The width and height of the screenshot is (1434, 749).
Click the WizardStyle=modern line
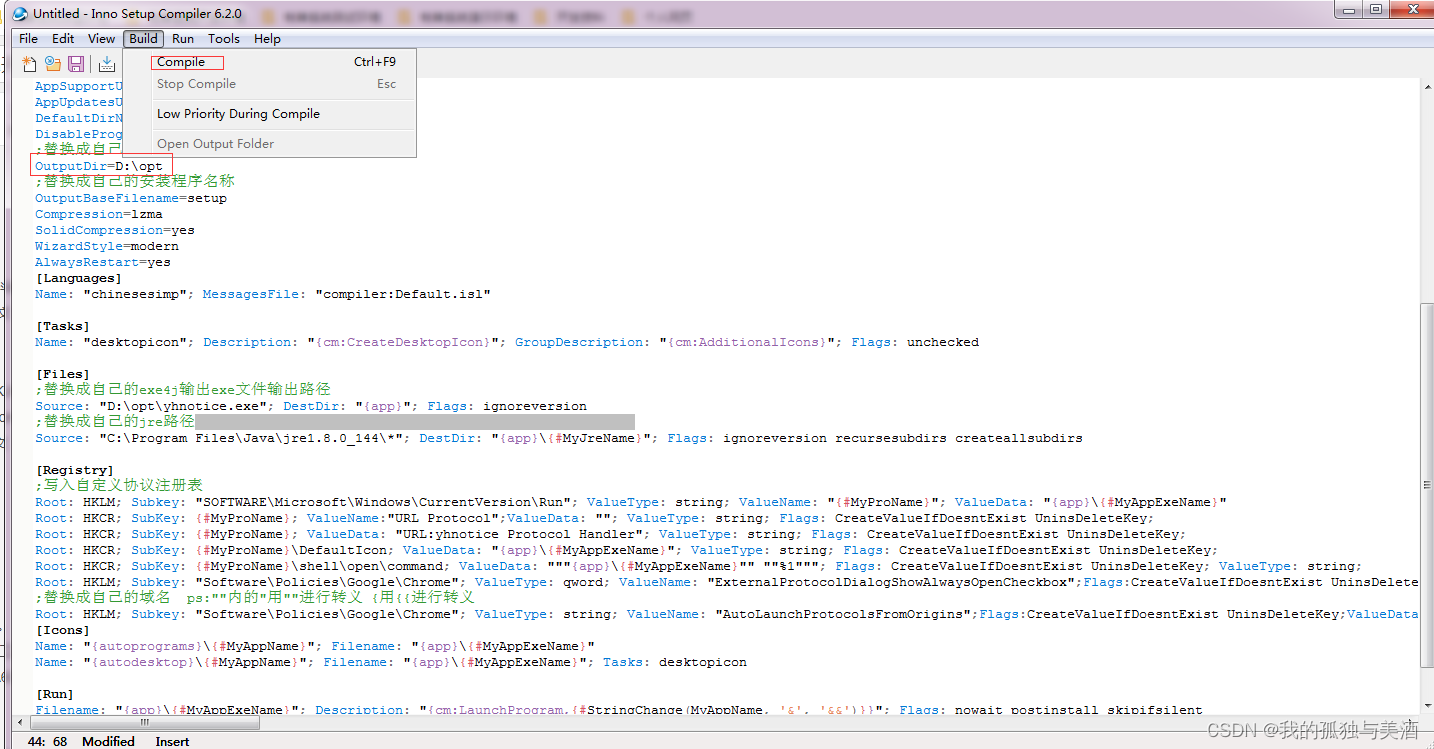(107, 246)
